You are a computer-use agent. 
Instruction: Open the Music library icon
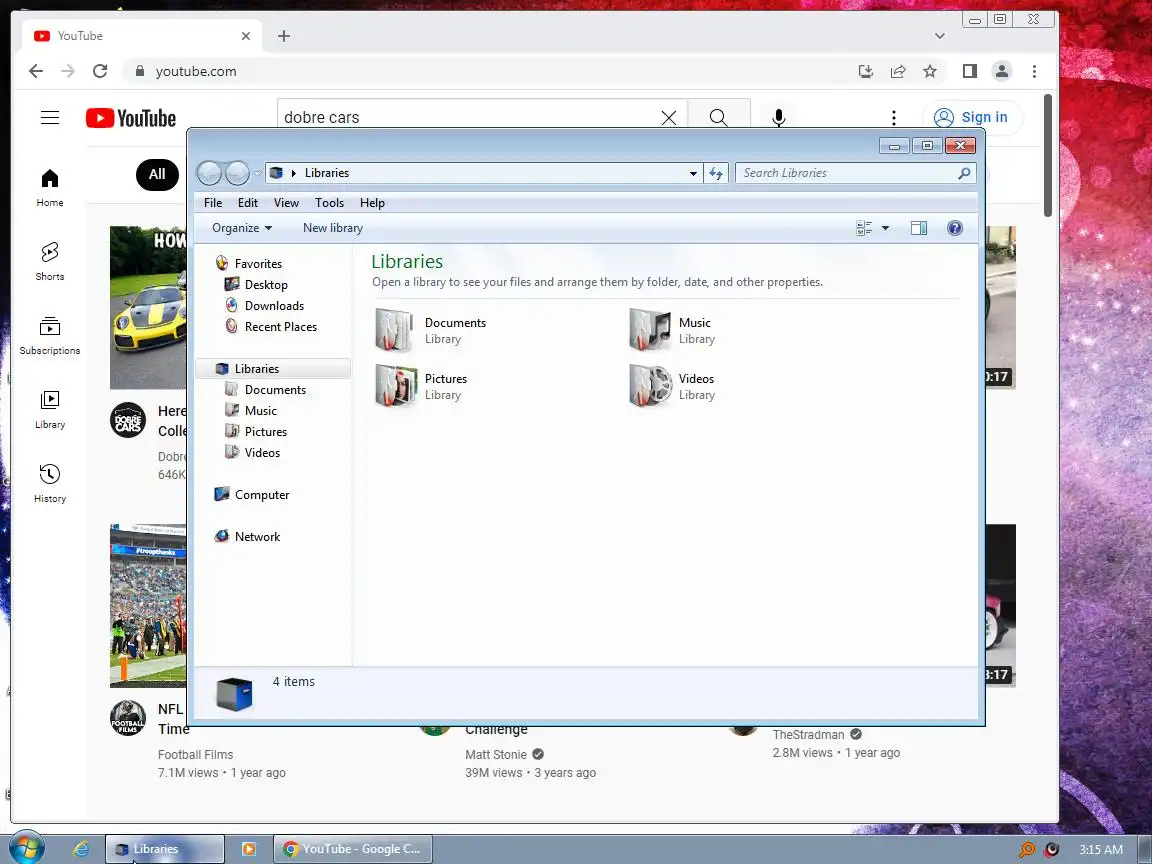[x=650, y=330]
